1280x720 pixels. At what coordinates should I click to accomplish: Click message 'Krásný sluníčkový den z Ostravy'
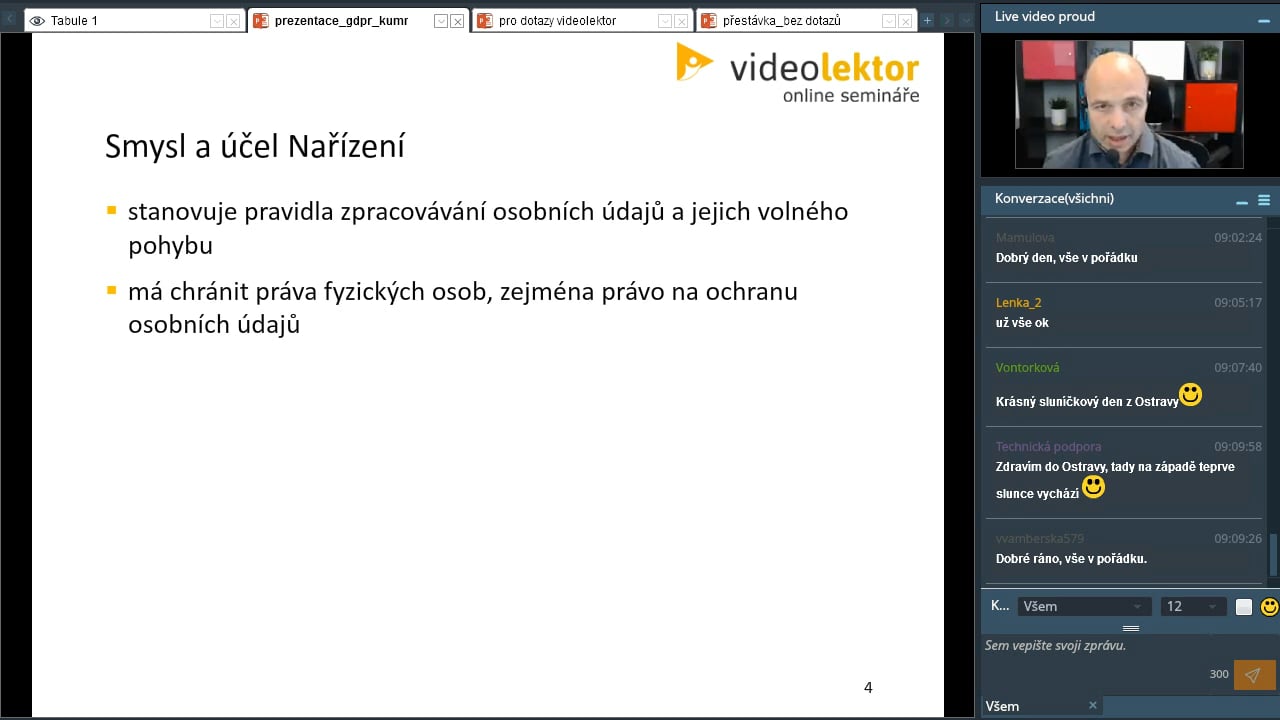coord(1087,402)
